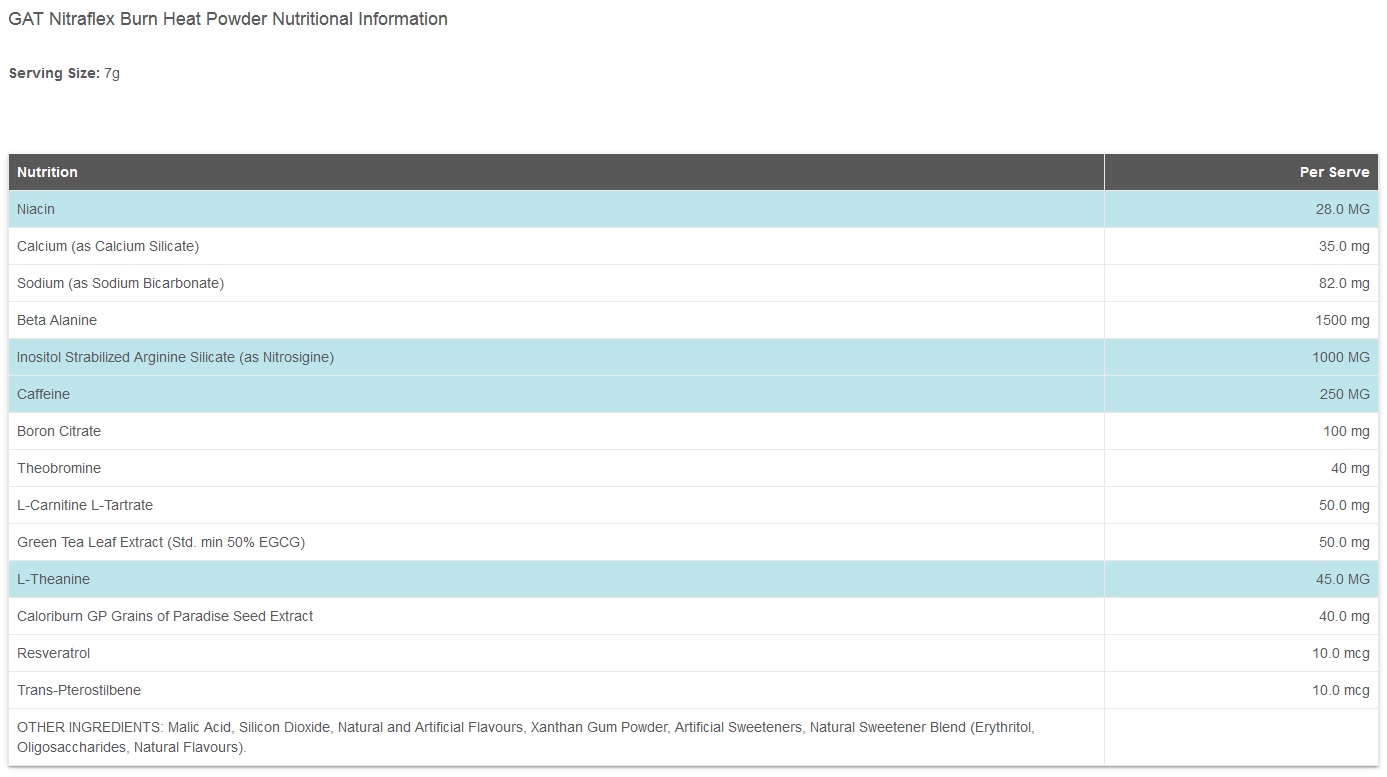Click the L-Carnitine L-Tartrate '50.0 mg' value
The image size is (1387, 777).
pyautogui.click(x=1344, y=505)
